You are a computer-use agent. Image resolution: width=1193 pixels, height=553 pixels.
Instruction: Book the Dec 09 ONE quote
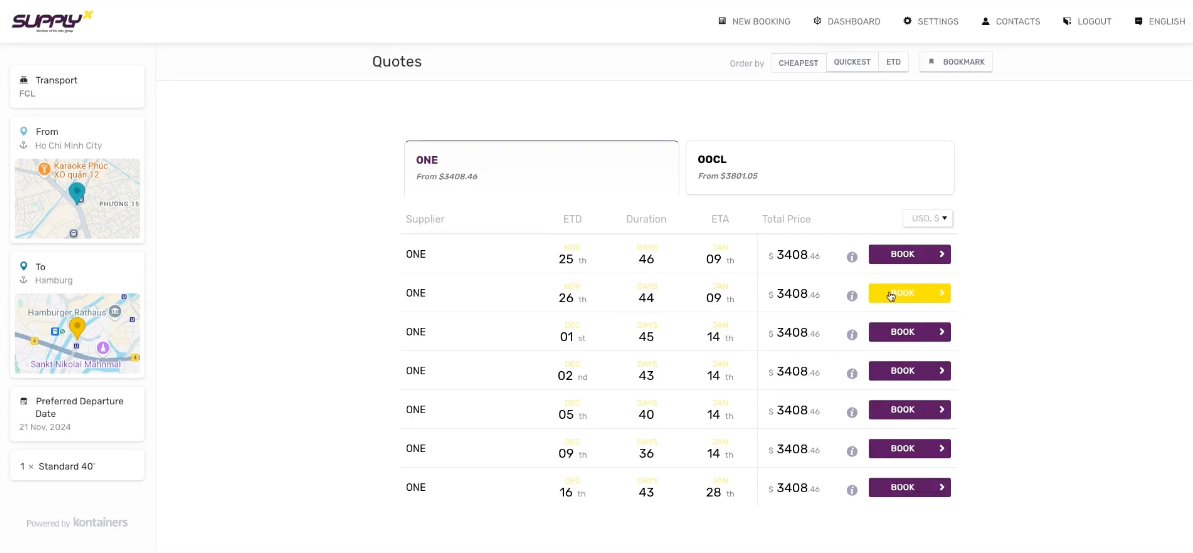tap(909, 449)
